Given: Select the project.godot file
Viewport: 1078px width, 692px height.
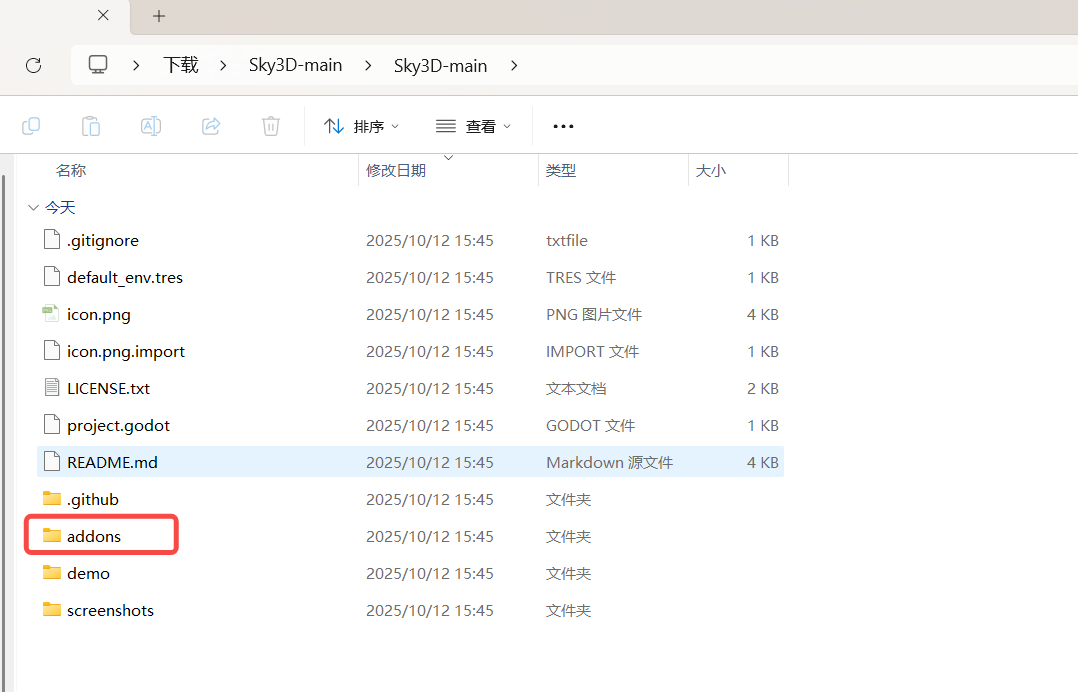Looking at the screenshot, I should tap(118, 425).
